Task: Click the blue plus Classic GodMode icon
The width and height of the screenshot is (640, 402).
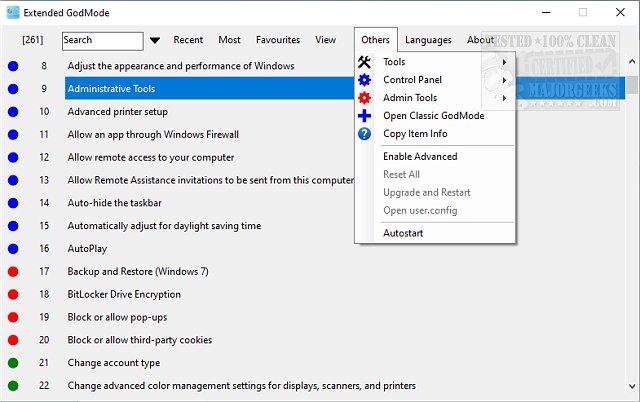Action: click(x=364, y=116)
